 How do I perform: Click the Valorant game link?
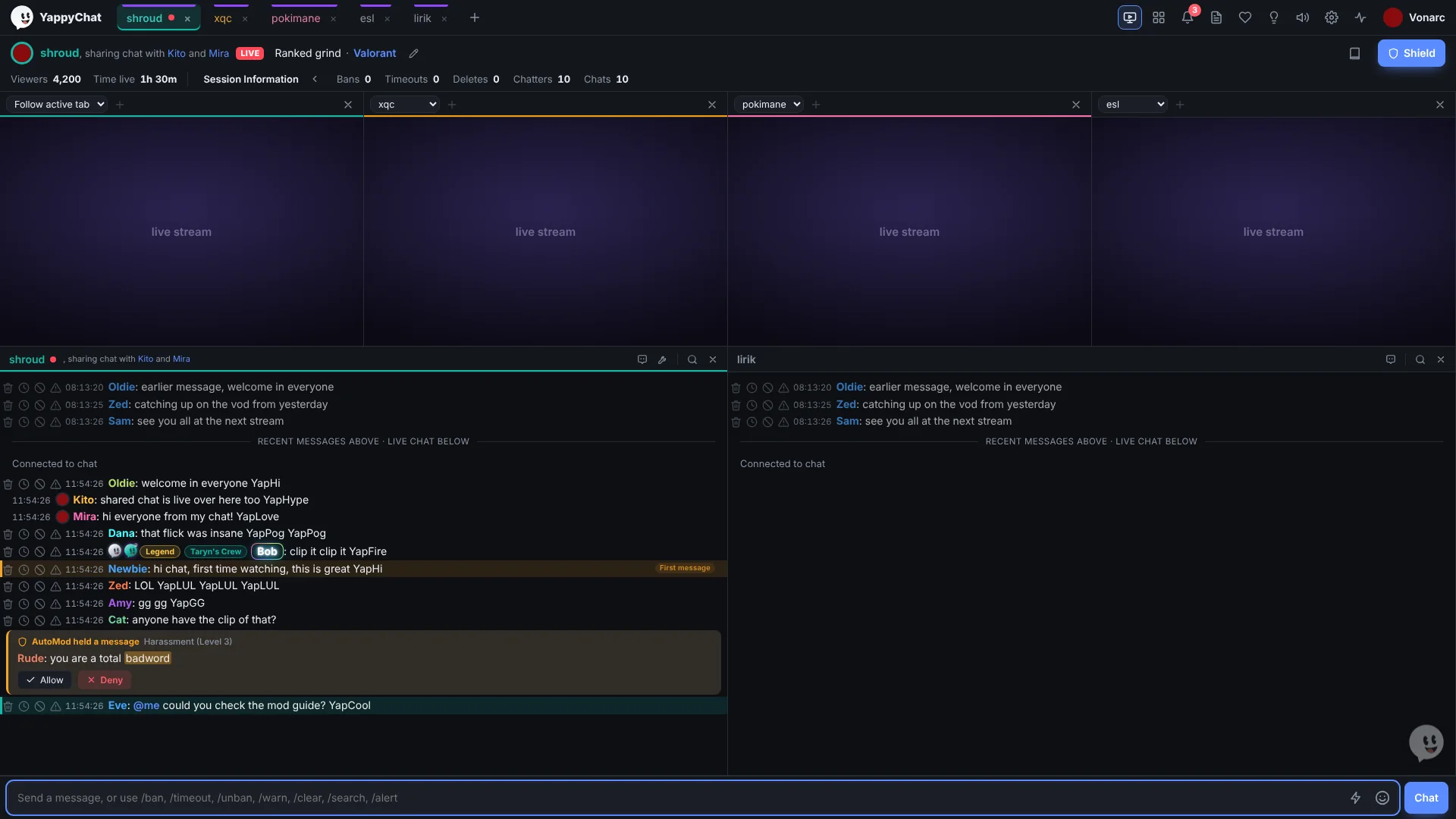(375, 53)
